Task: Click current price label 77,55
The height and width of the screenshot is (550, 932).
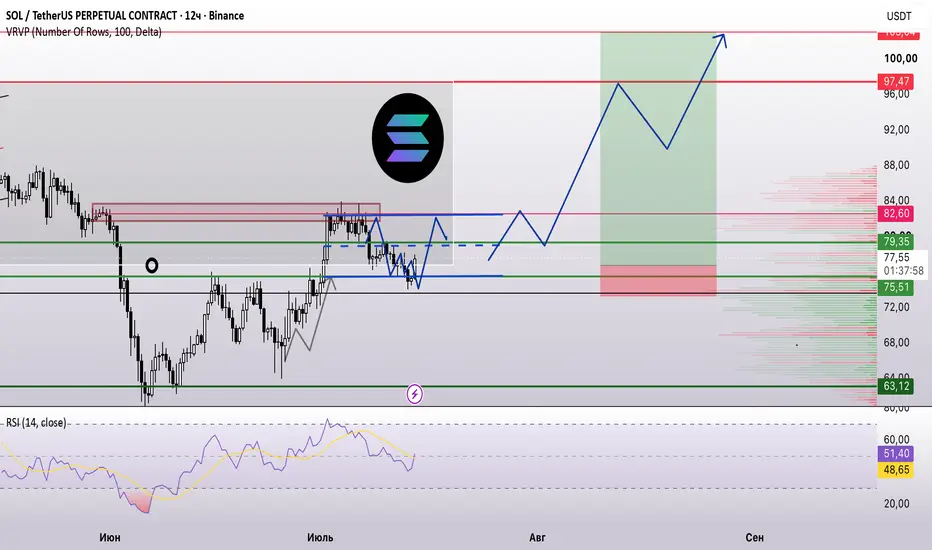Action: pyautogui.click(x=896, y=257)
